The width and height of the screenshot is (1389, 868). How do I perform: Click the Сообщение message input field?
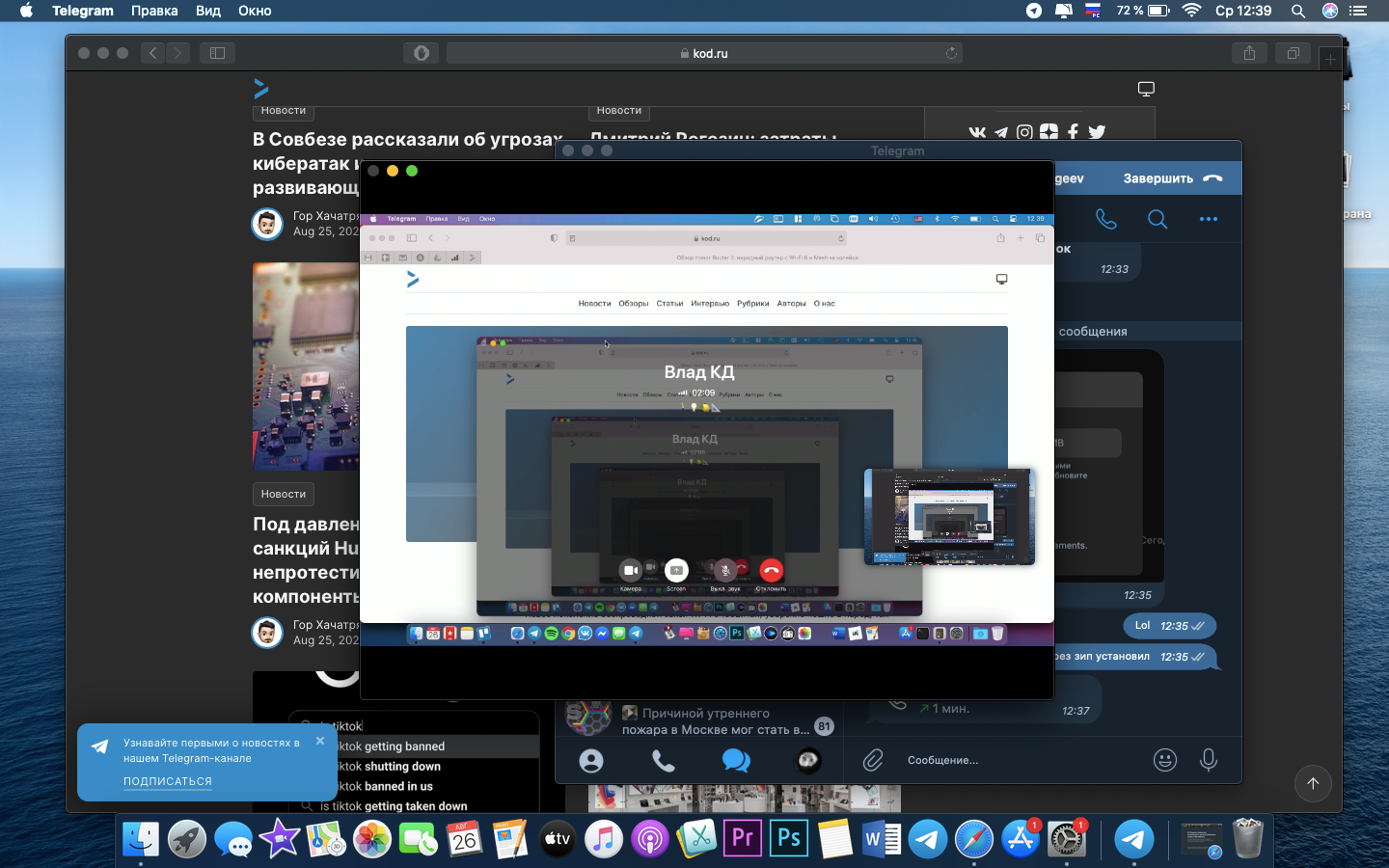click(1022, 760)
